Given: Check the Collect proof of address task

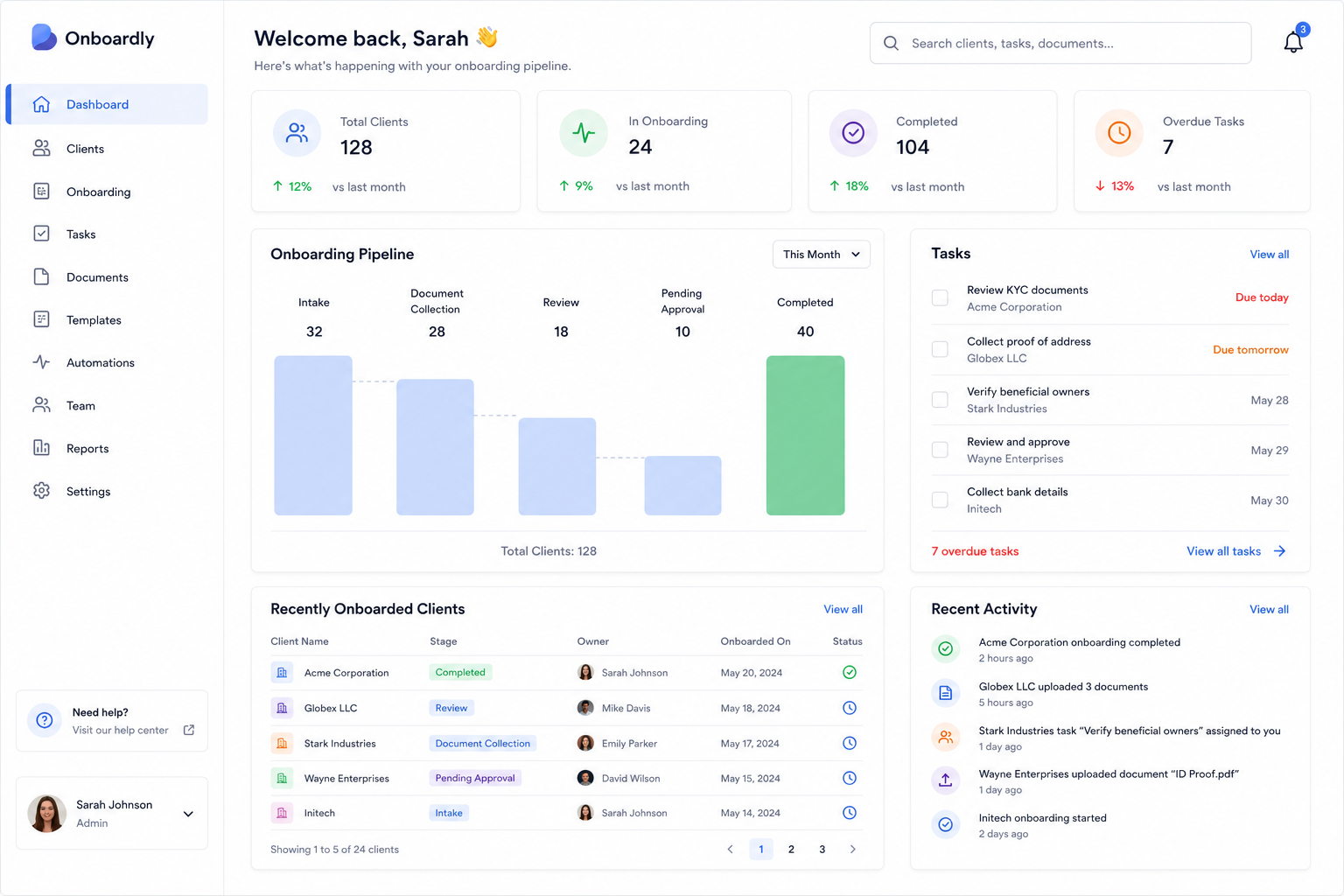Looking at the screenshot, I should (x=940, y=349).
